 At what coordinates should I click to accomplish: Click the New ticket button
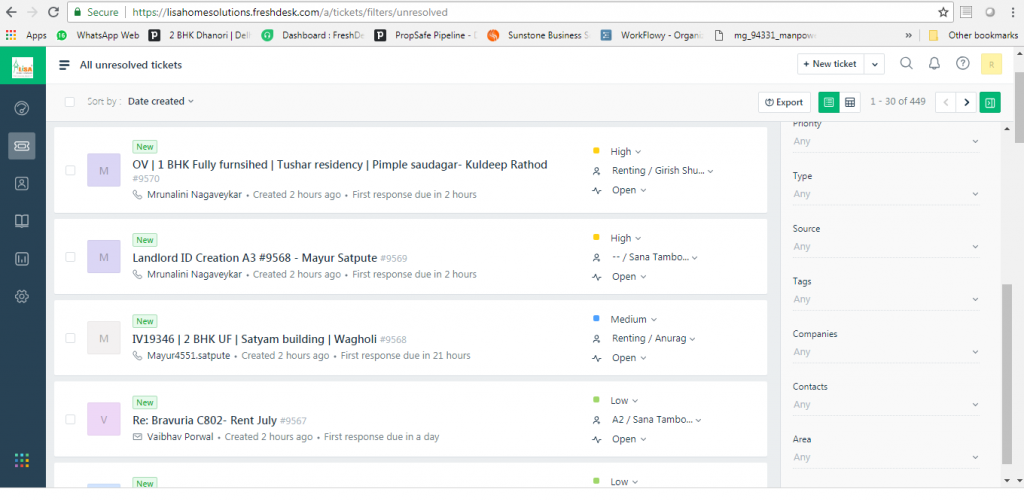(x=831, y=64)
